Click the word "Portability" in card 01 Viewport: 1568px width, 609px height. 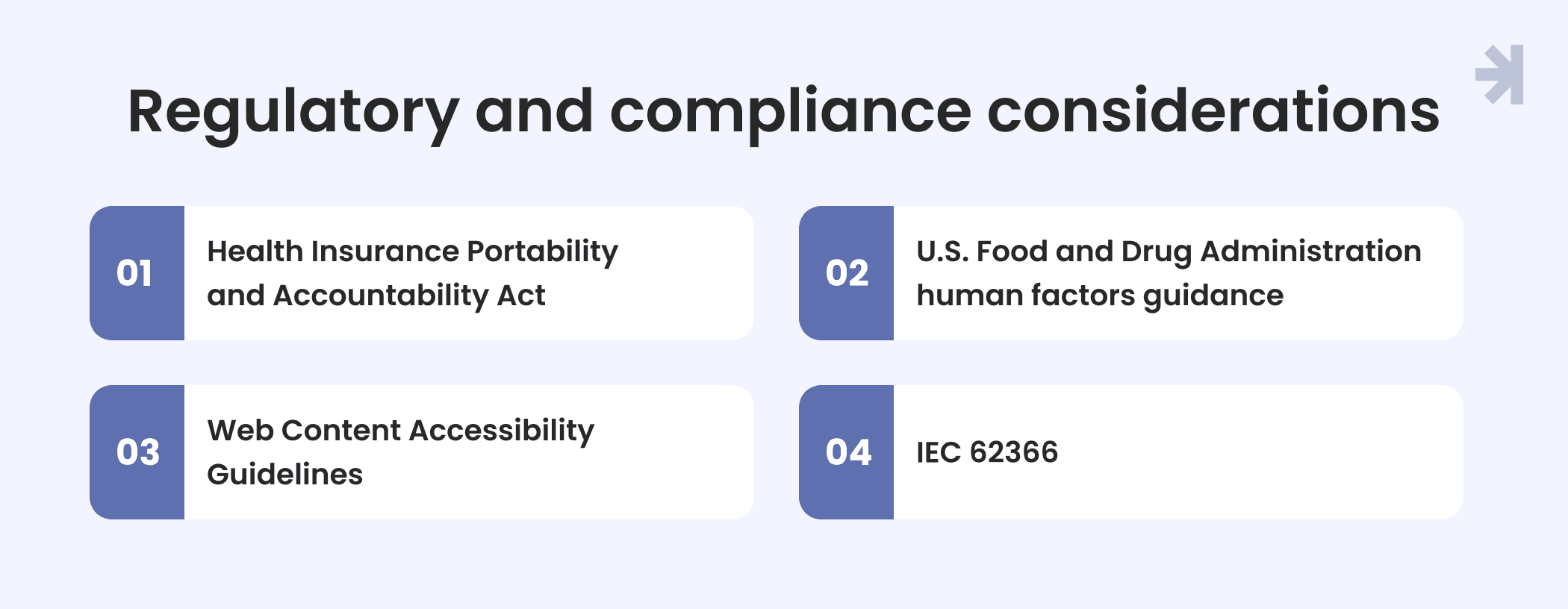(542, 252)
